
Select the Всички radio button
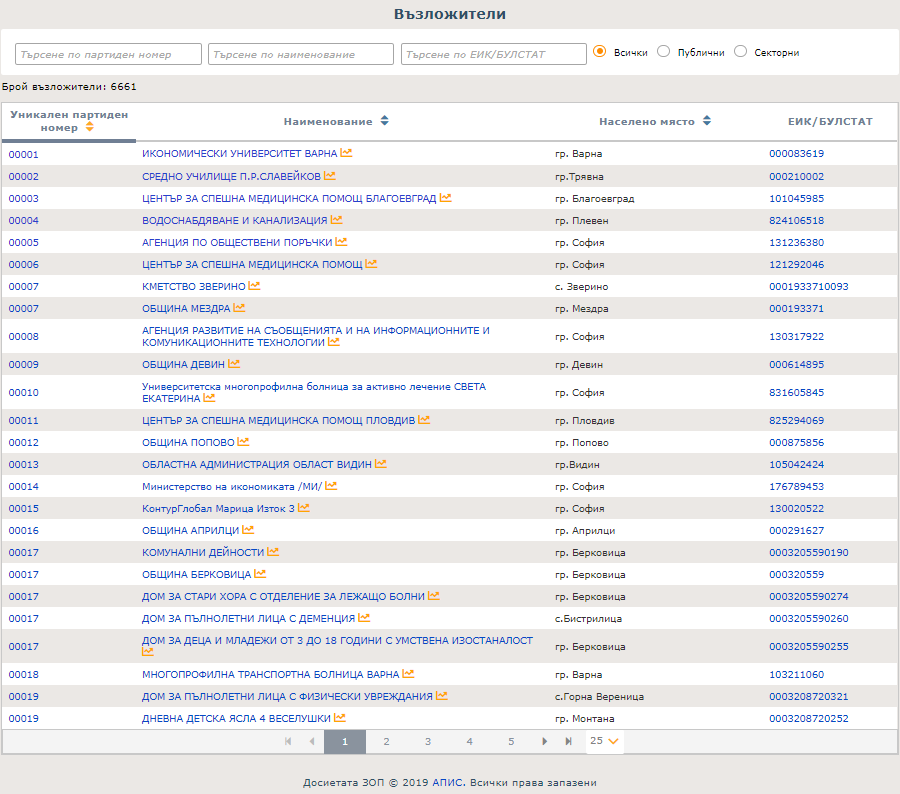(x=600, y=52)
